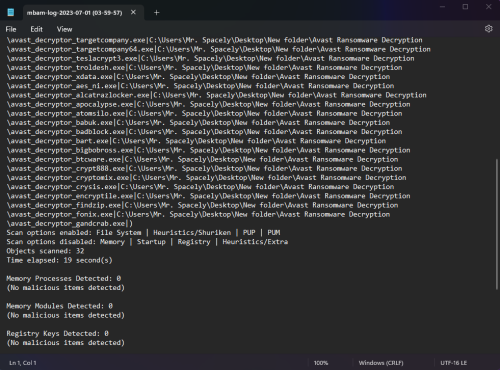
Task: Click the avast_decryptor_badblock.exe line
Action: pos(204,132)
